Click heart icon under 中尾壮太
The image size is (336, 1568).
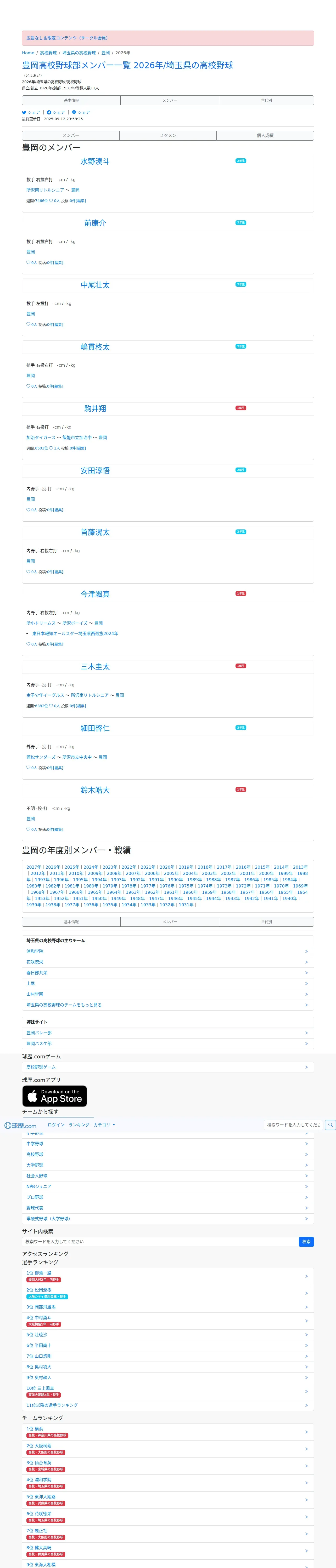tap(28, 324)
